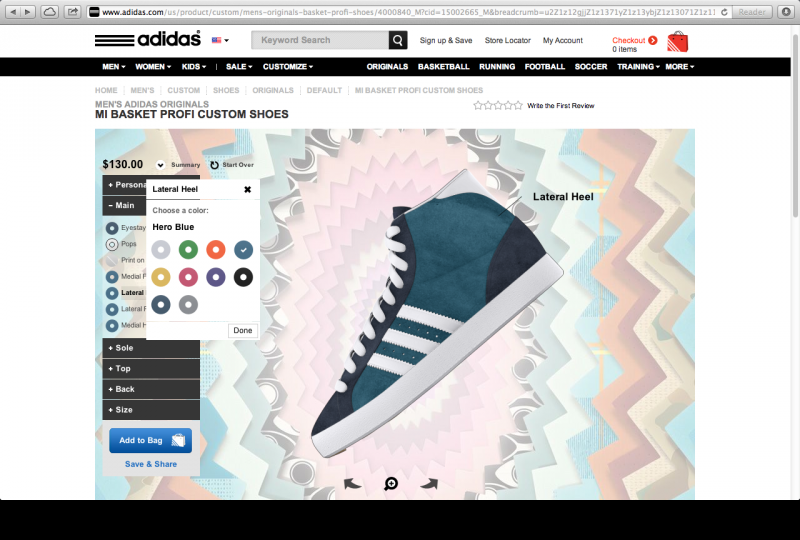Image resolution: width=800 pixels, height=540 pixels.
Task: Click the red Checkout arrow icon
Action: (x=653, y=40)
